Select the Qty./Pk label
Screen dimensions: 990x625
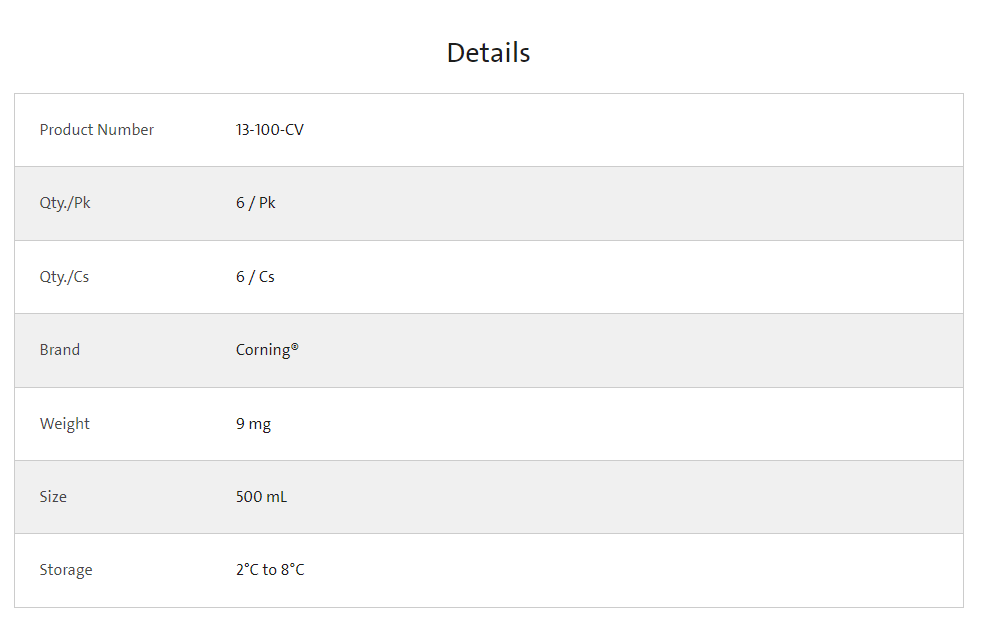[x=64, y=203]
